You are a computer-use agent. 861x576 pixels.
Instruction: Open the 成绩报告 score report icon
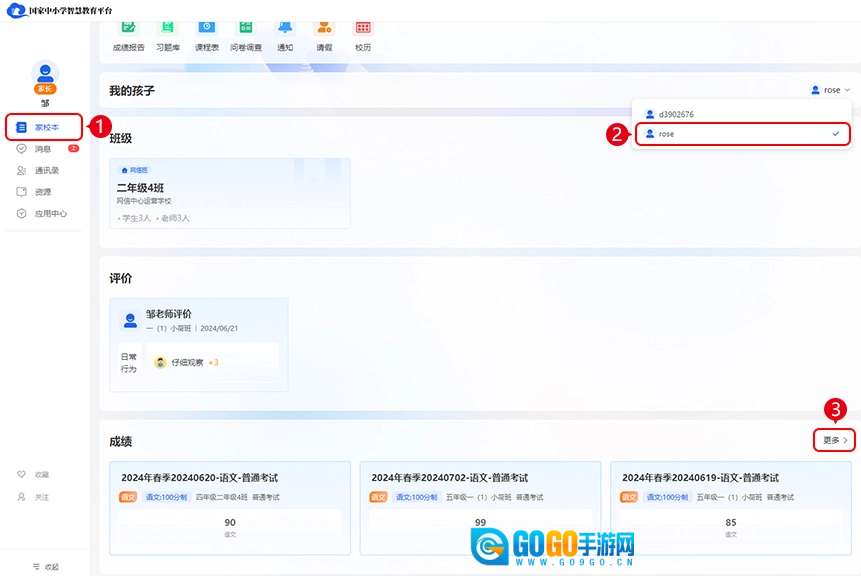tap(128, 29)
